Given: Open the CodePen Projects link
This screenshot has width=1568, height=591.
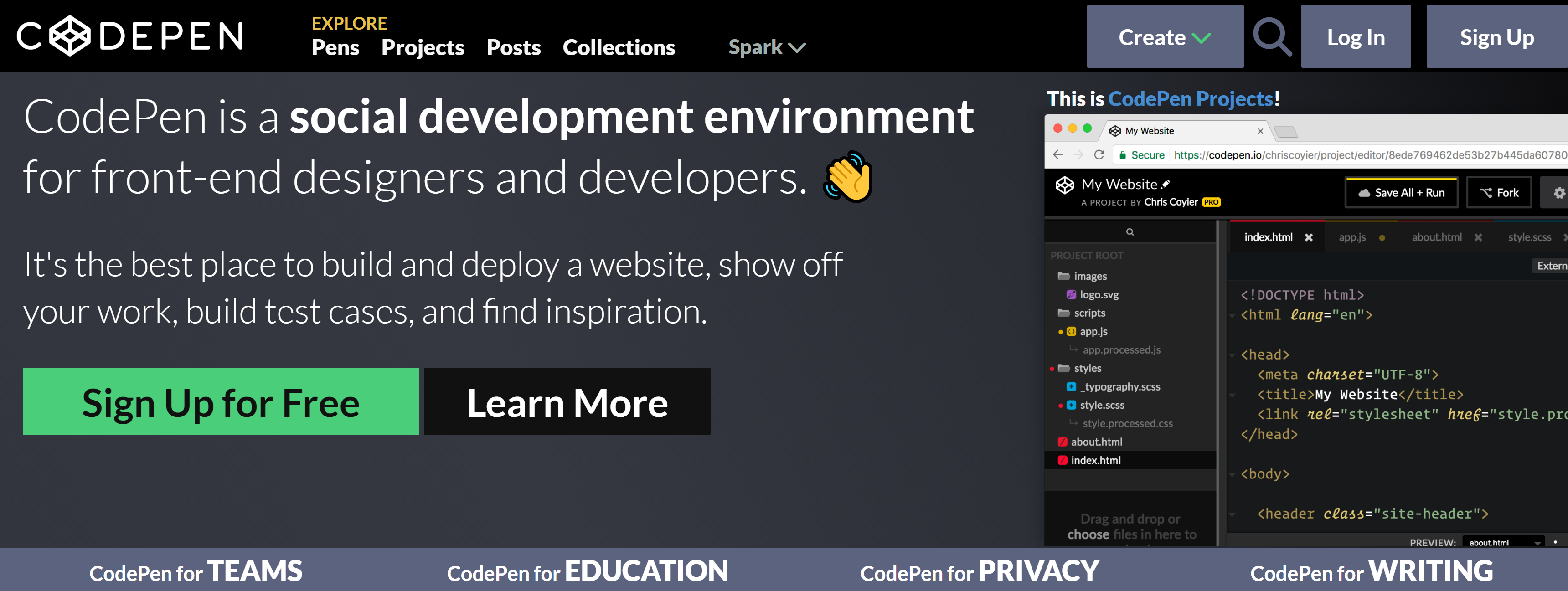Looking at the screenshot, I should (x=1190, y=98).
